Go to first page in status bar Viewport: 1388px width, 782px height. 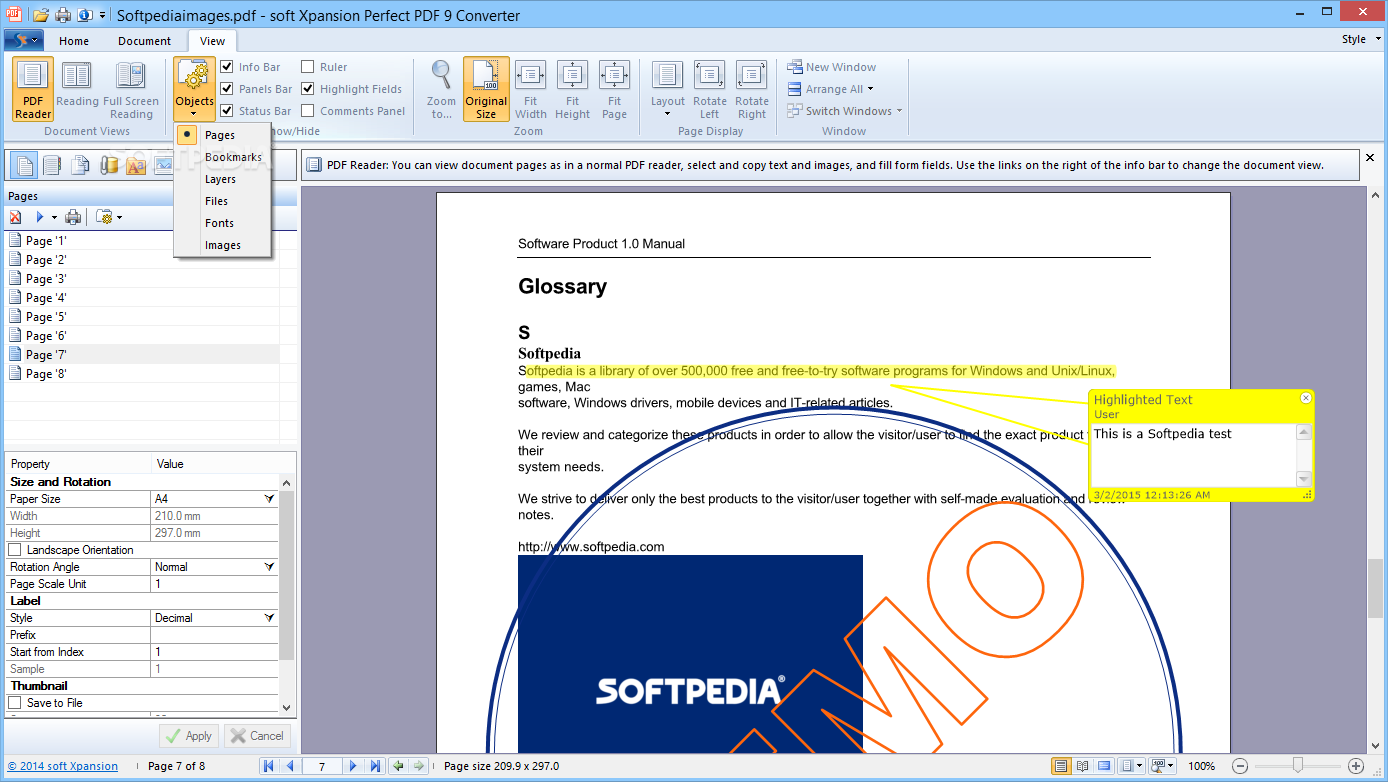point(268,766)
